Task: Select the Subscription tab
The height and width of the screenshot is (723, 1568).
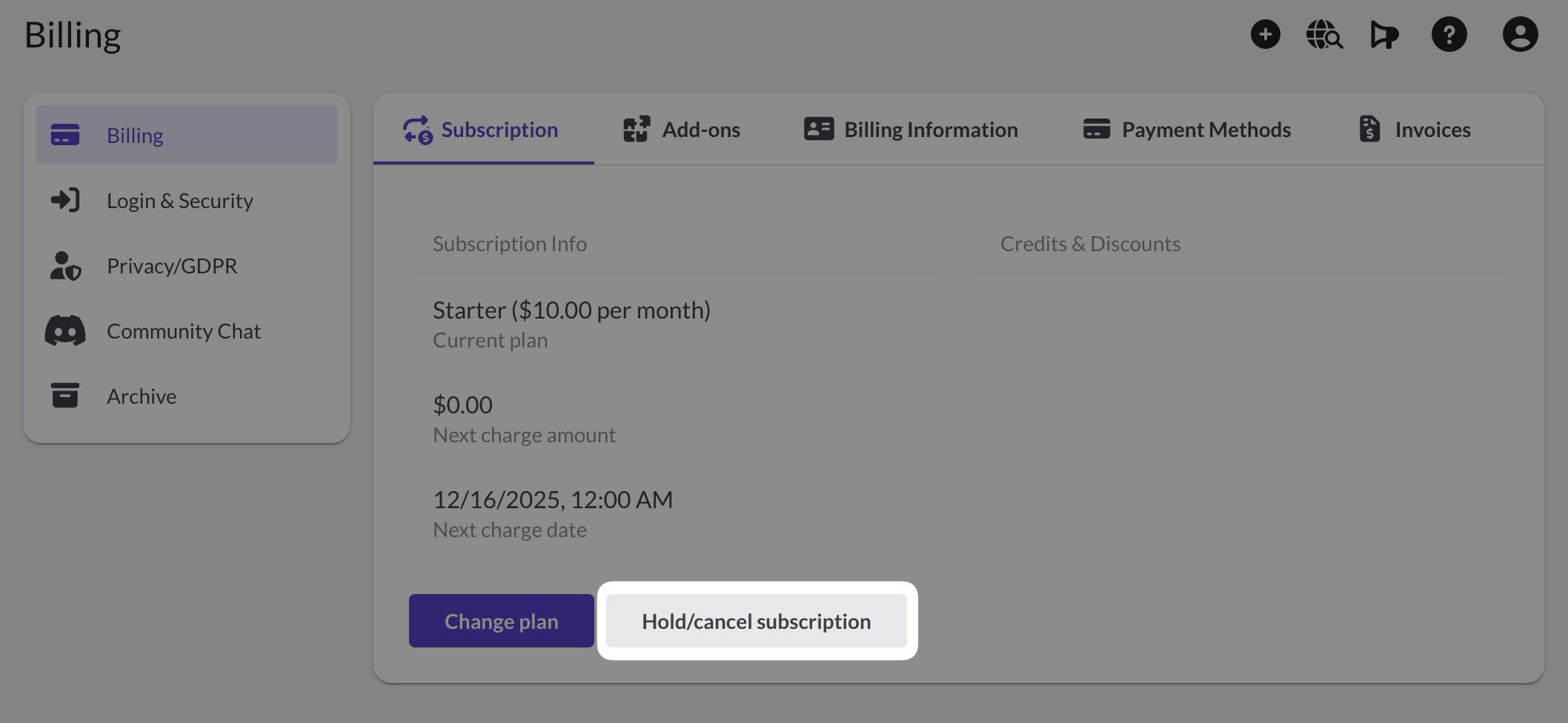Action: [482, 130]
